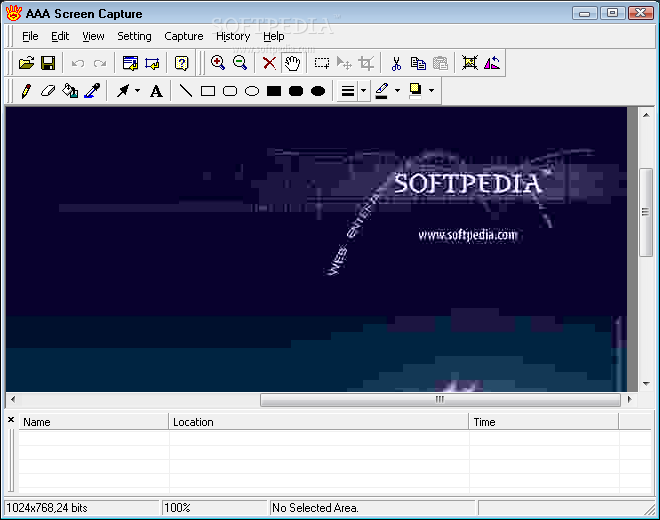660x520 pixels.
Task: Click the Paste clipboard icon
Action: [x=440, y=63]
